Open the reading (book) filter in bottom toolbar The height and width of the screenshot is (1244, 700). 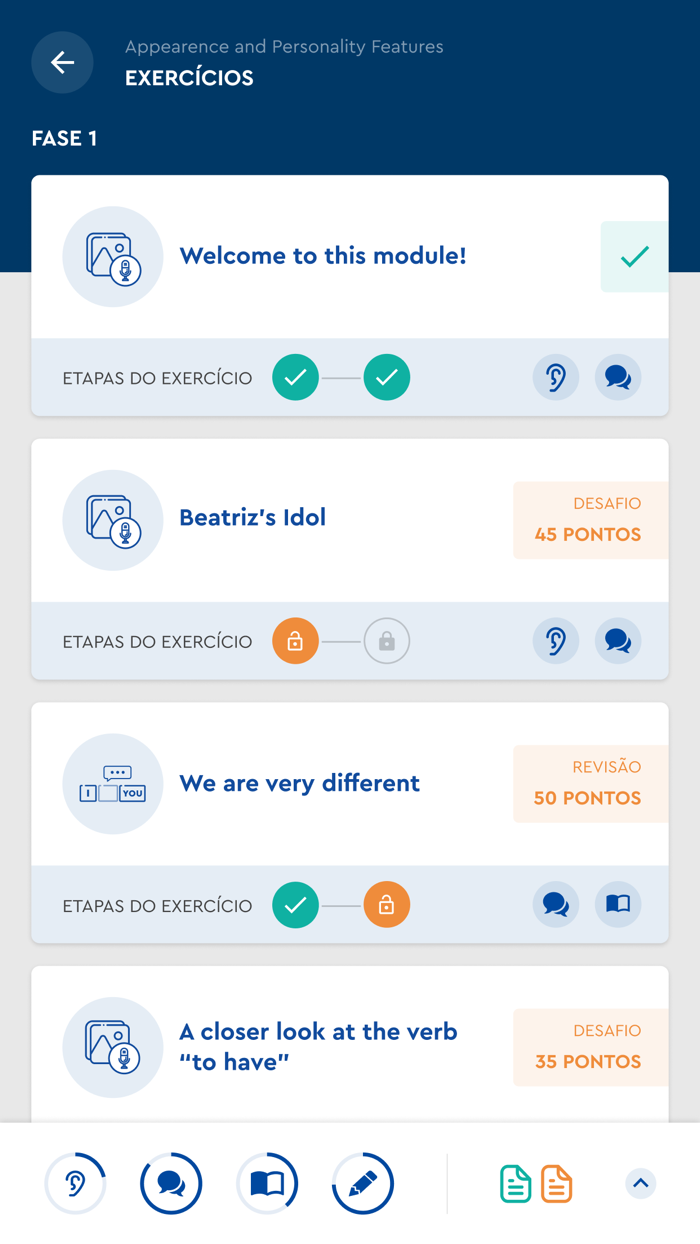[267, 1183]
